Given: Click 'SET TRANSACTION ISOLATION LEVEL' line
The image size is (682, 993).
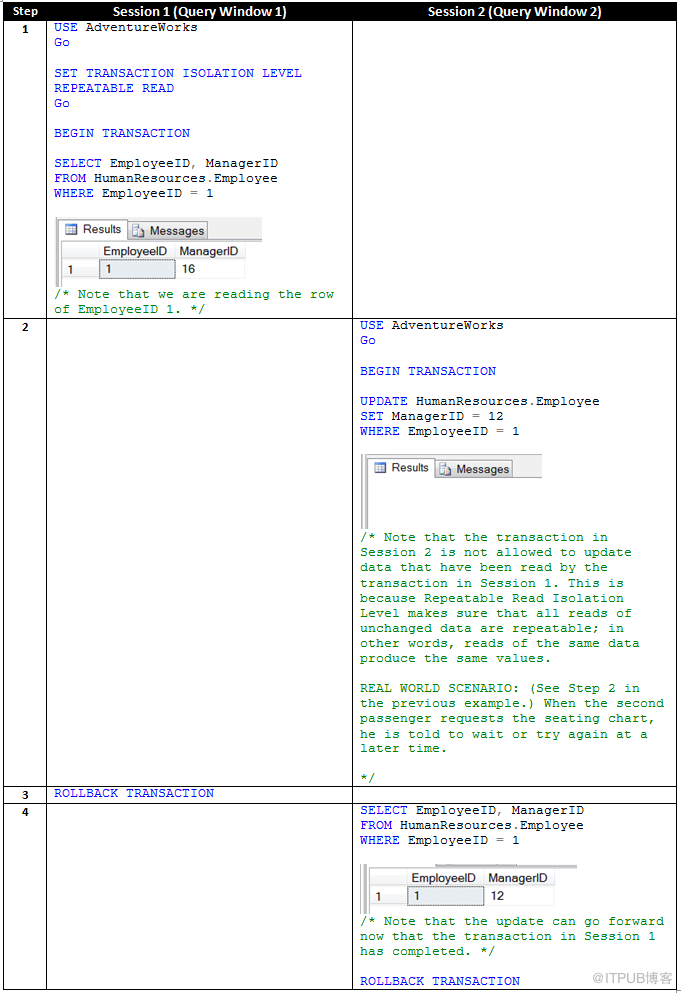Looking at the screenshot, I should coord(177,73).
